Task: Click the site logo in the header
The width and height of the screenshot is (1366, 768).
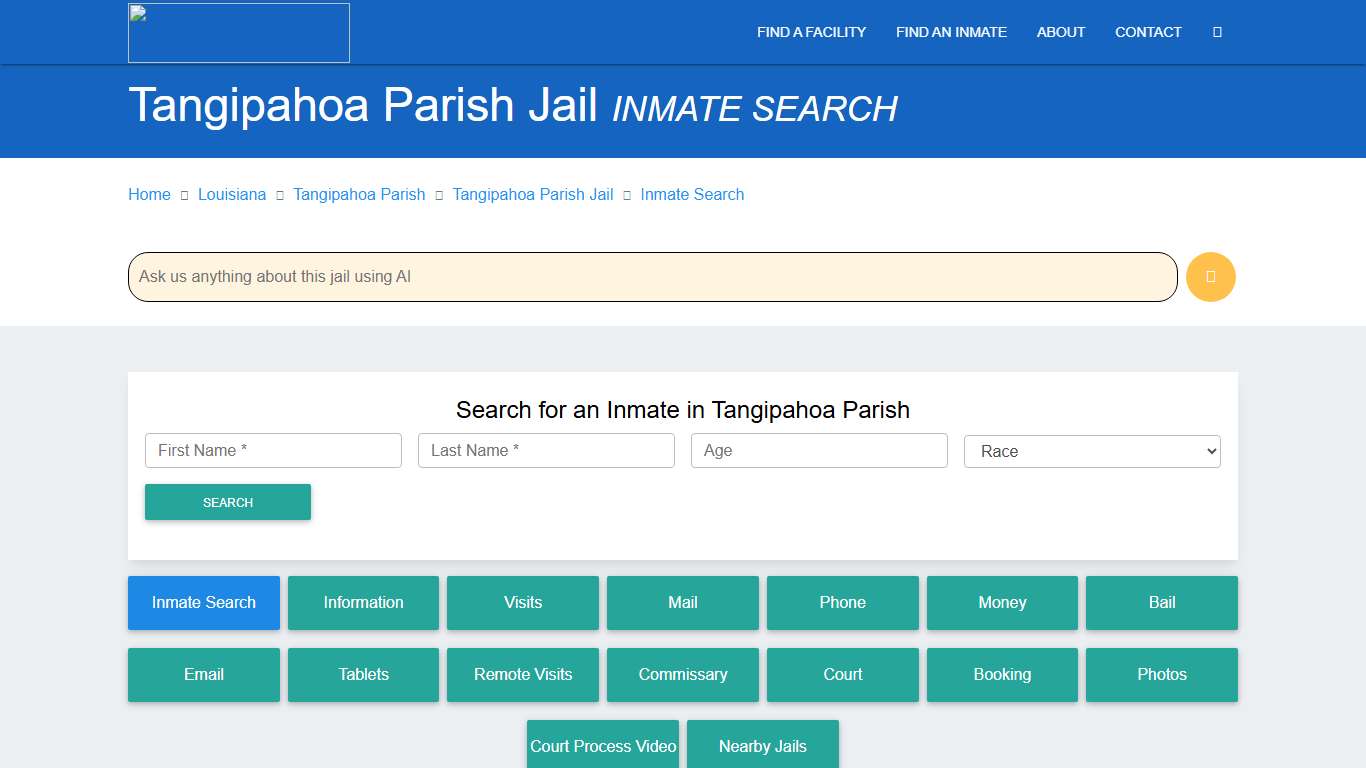Action: [x=238, y=32]
